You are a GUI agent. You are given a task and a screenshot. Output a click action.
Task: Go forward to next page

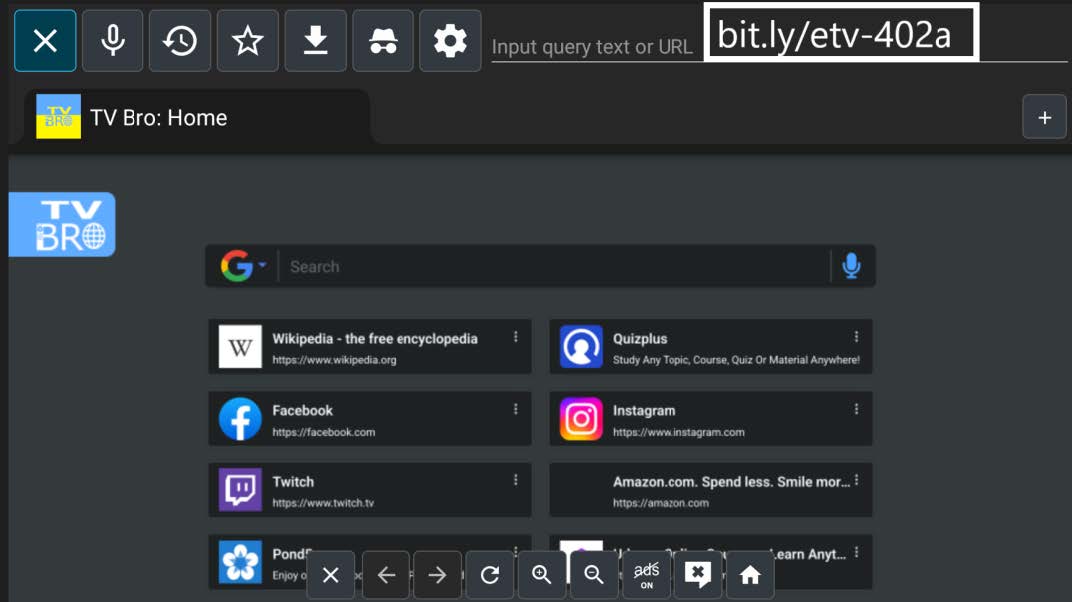tap(438, 575)
